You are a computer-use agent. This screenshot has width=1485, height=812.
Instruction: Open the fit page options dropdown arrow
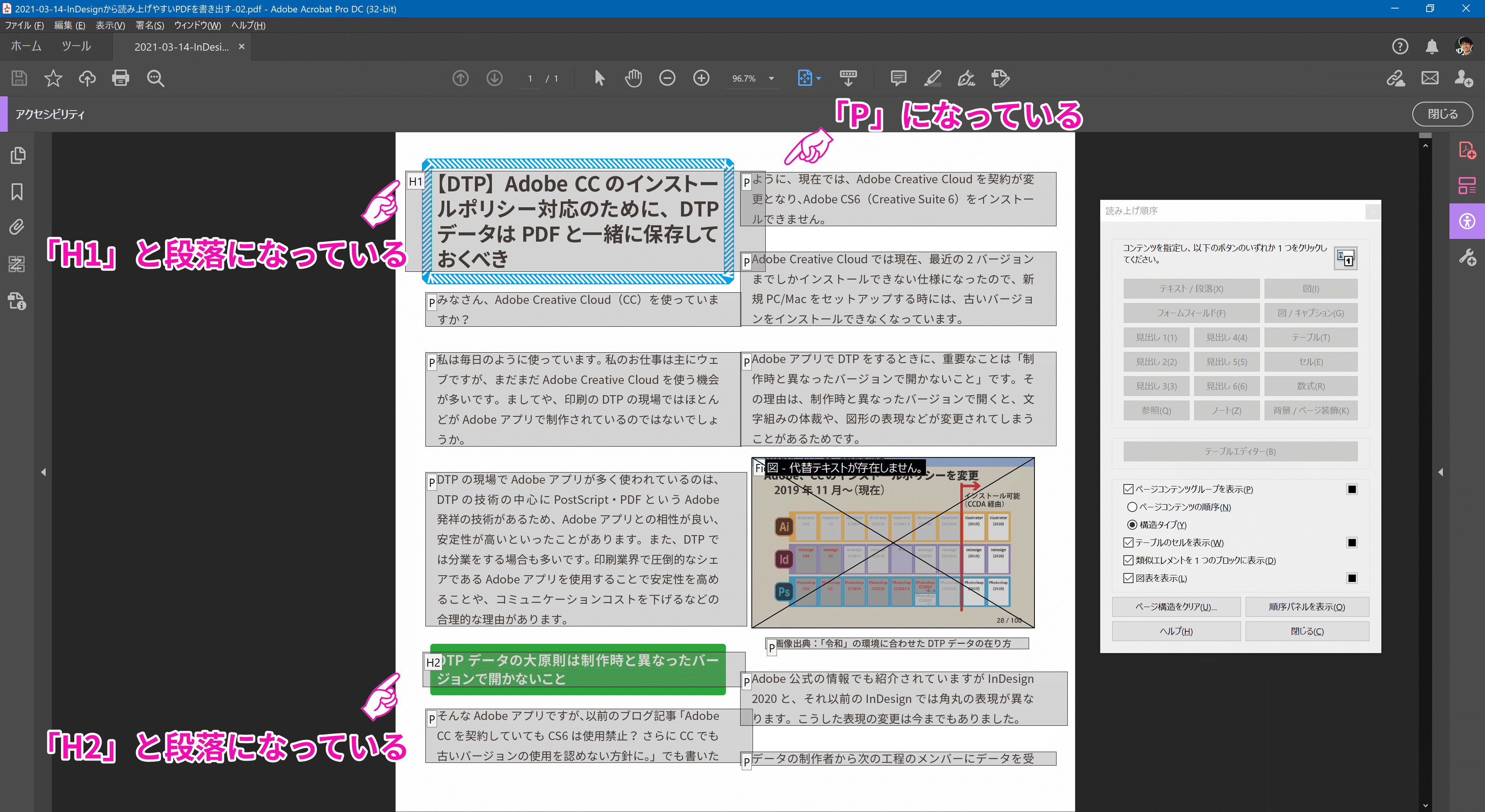[819, 78]
